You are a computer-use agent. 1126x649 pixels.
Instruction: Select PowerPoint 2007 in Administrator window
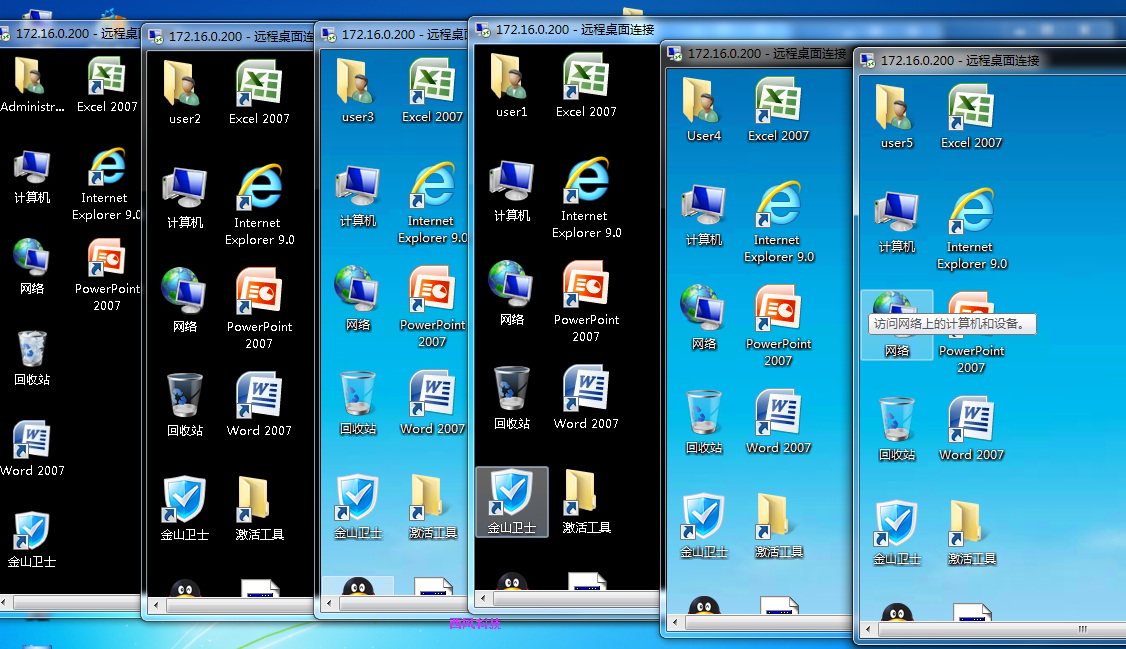(x=107, y=275)
